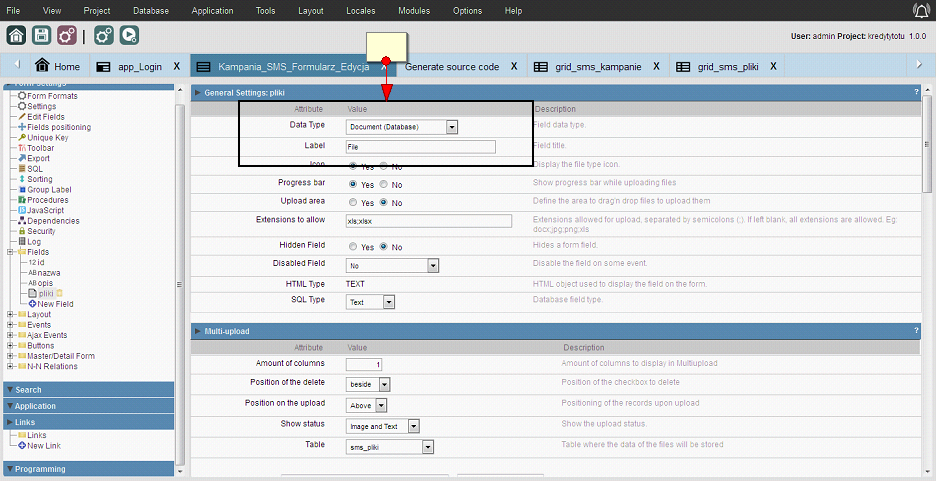936x481 pixels.
Task: Set Upload area to No
Action: [x=383, y=202]
